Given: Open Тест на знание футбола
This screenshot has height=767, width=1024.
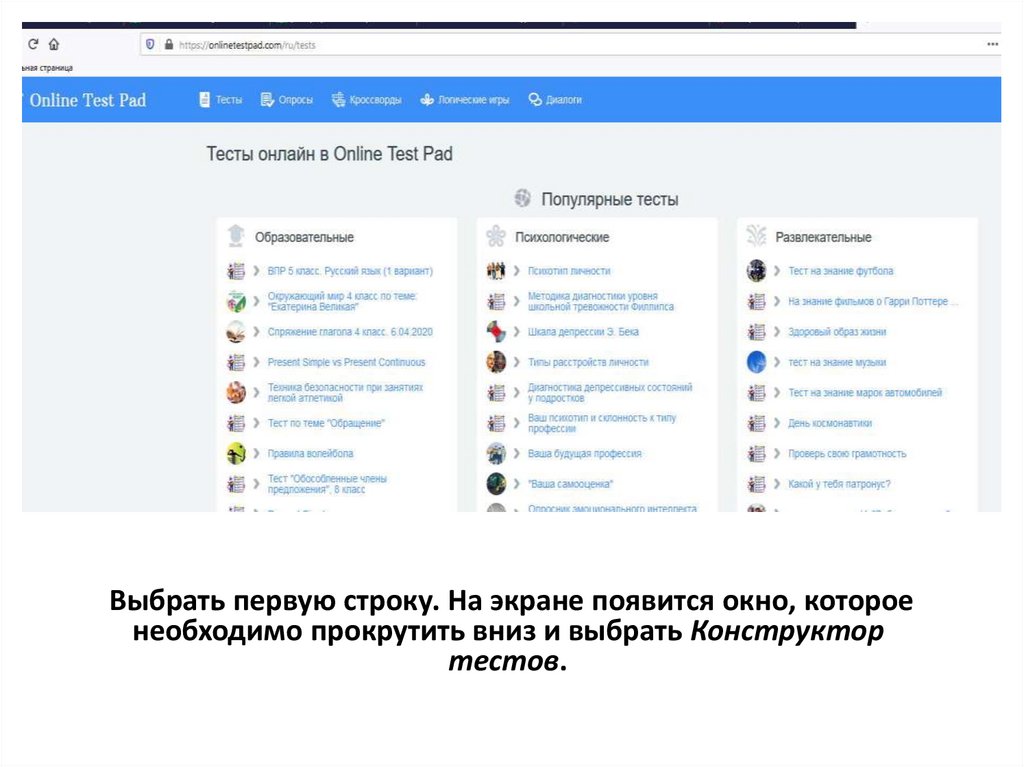Looking at the screenshot, I should 840,270.
